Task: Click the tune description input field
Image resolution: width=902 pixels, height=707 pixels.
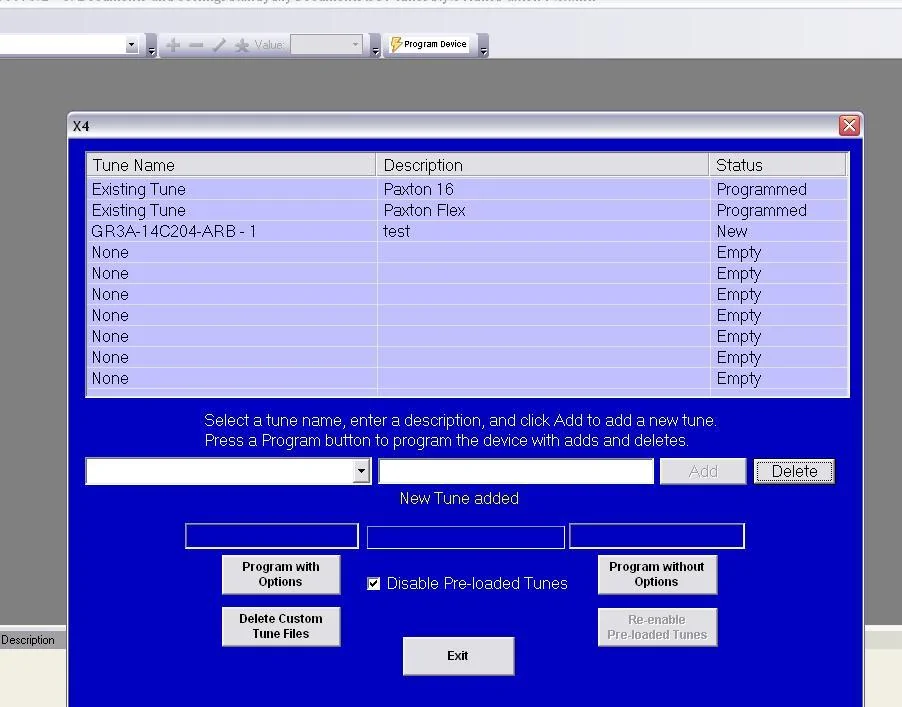Action: coord(516,471)
